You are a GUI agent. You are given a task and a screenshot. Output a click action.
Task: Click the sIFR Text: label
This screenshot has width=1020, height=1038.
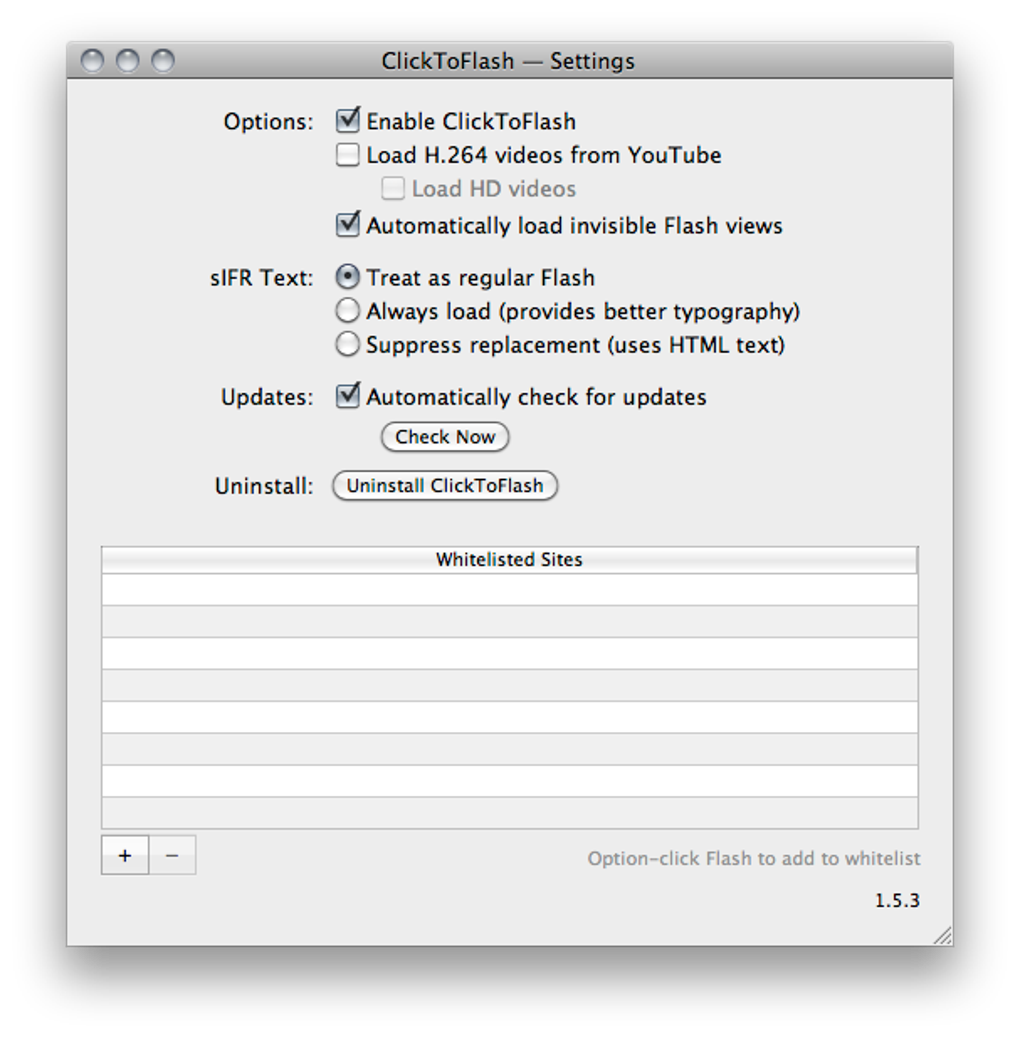261,278
